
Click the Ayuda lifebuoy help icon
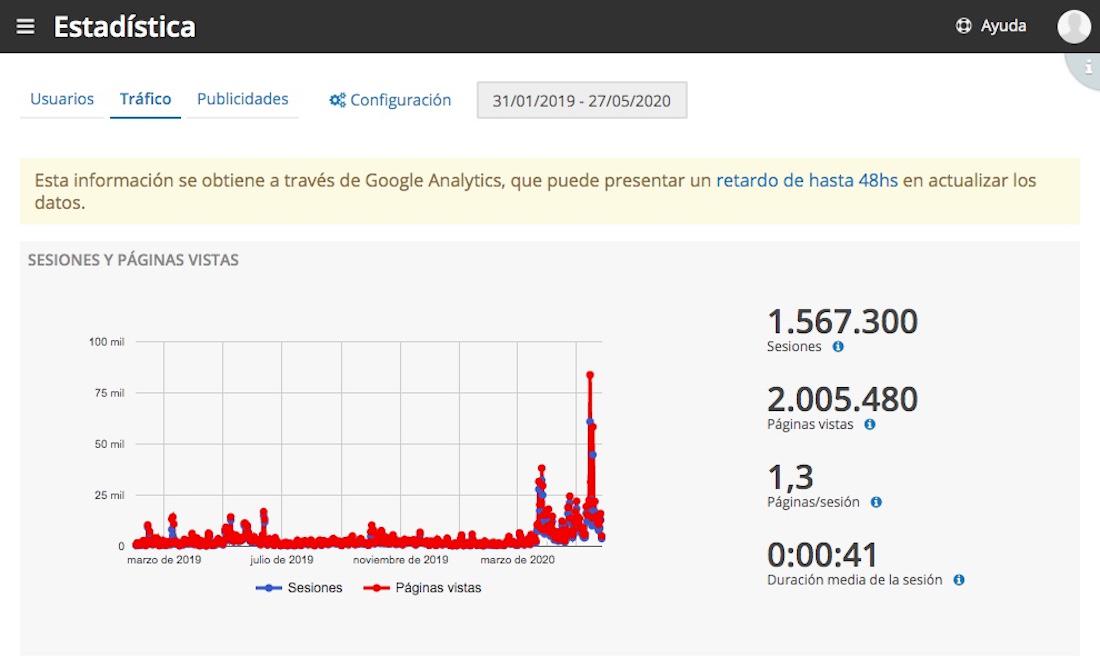click(x=964, y=27)
